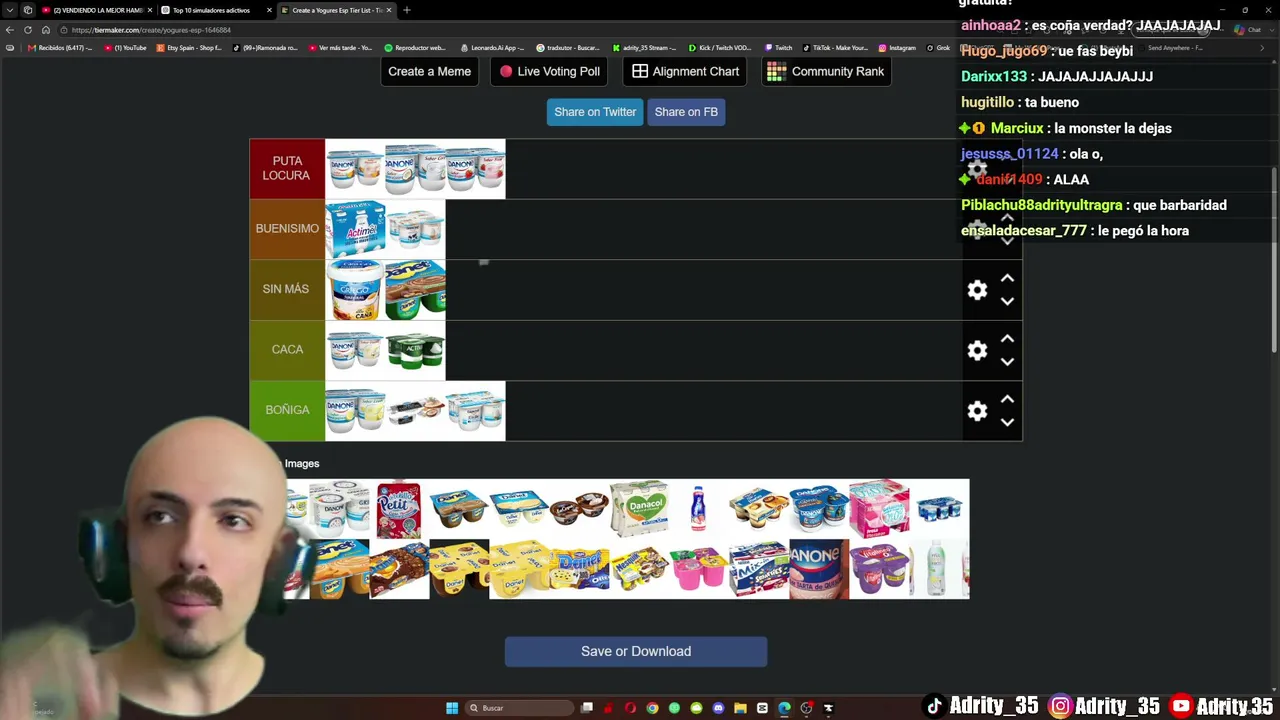Open Etsy Spain bookmark
Image resolution: width=1280 pixels, height=720 pixels.
click(190, 48)
